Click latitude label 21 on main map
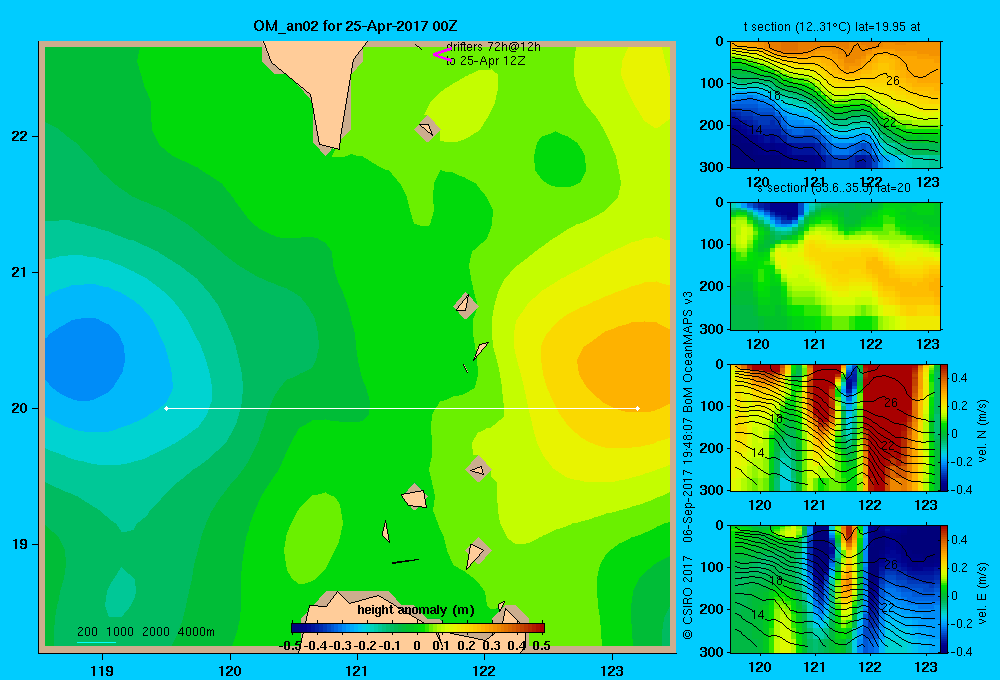Viewport: 1000px width, 680px height. tap(20, 272)
